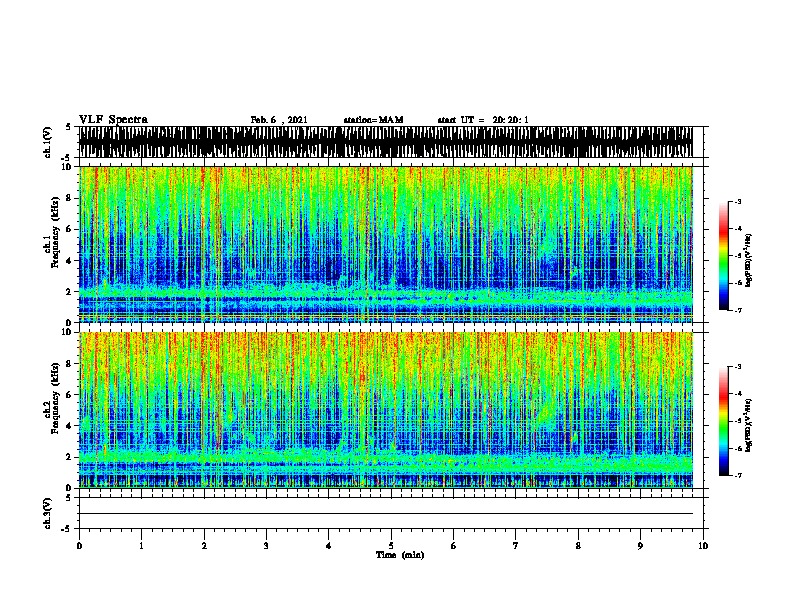Click the "4" kHz tick on ch.2 frequency axis

pyautogui.click(x=69, y=426)
